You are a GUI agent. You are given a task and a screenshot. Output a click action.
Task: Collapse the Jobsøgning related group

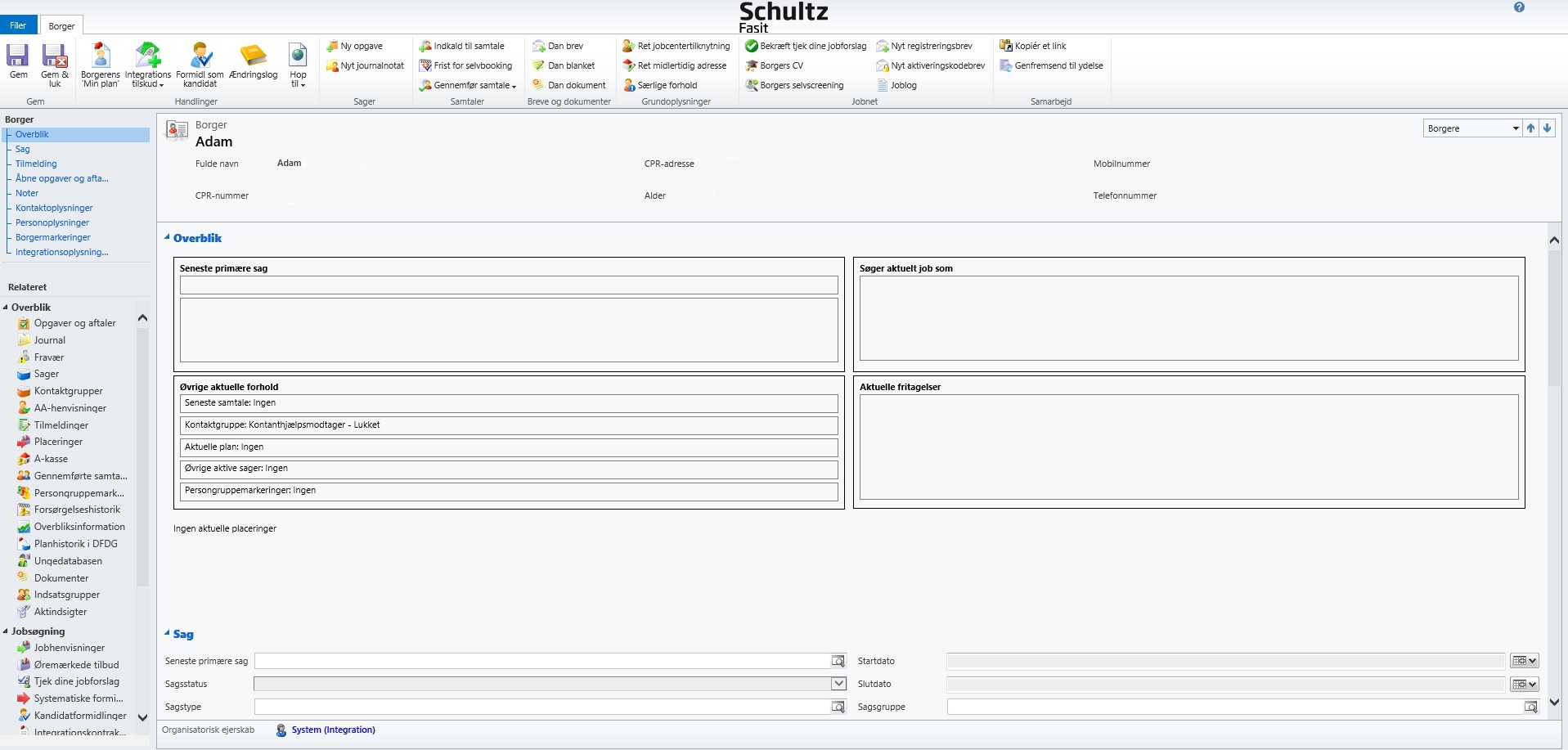click(x=6, y=631)
